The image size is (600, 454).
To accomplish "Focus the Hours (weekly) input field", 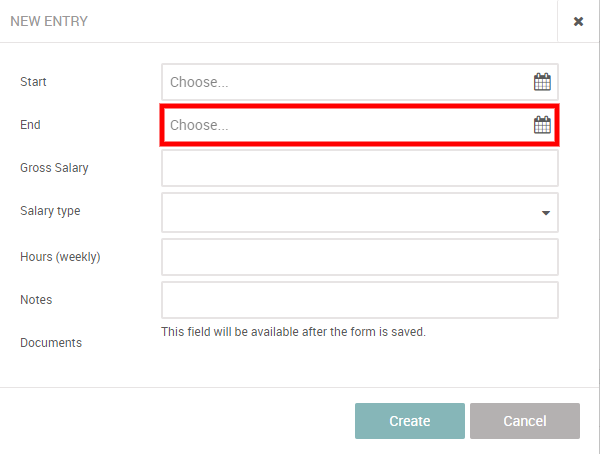I will tap(359, 256).
